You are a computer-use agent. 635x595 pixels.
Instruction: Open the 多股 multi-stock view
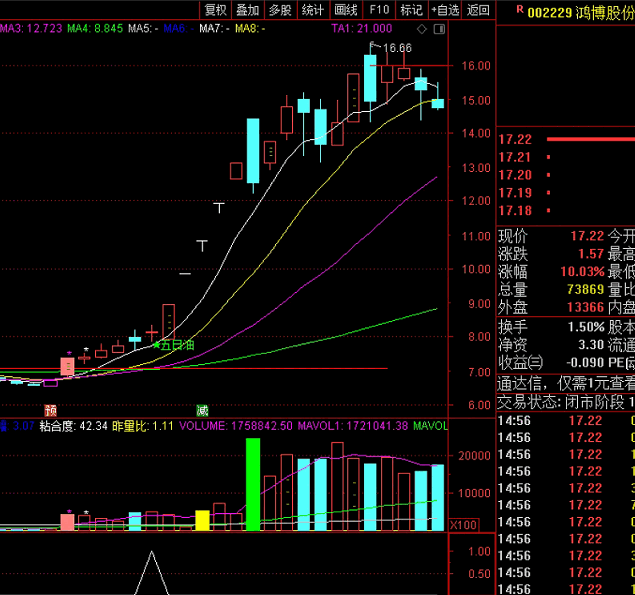(x=280, y=10)
